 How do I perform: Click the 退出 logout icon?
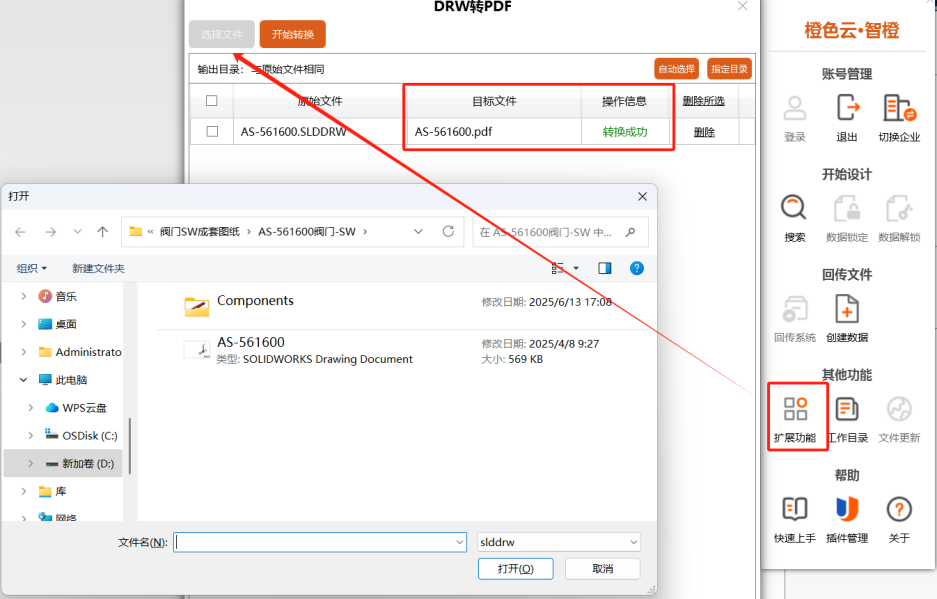point(847,108)
